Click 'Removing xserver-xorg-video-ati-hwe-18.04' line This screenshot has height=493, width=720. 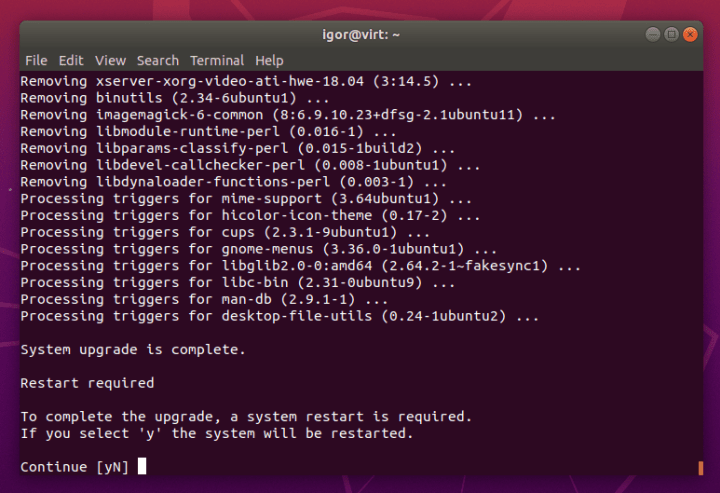[246, 82]
